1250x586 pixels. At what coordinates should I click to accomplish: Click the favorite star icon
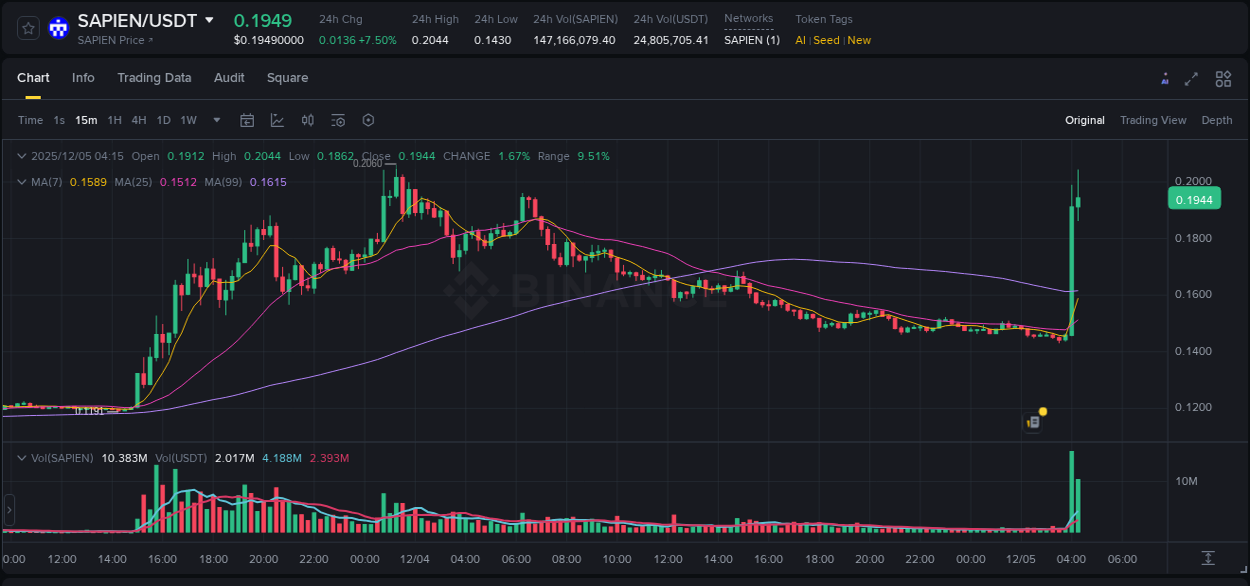tap(27, 28)
